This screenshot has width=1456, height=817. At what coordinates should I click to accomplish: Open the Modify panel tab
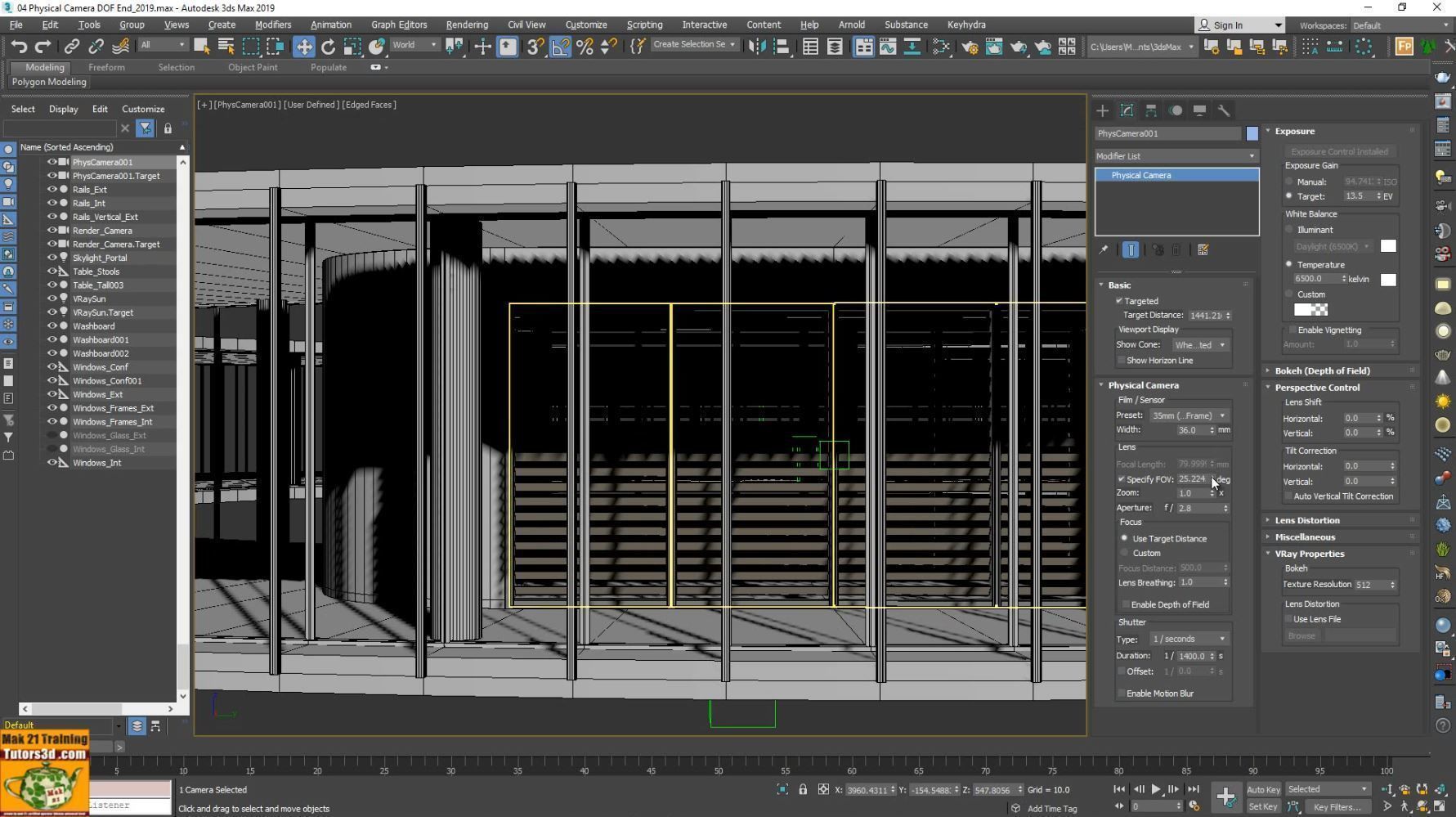[x=1127, y=110]
